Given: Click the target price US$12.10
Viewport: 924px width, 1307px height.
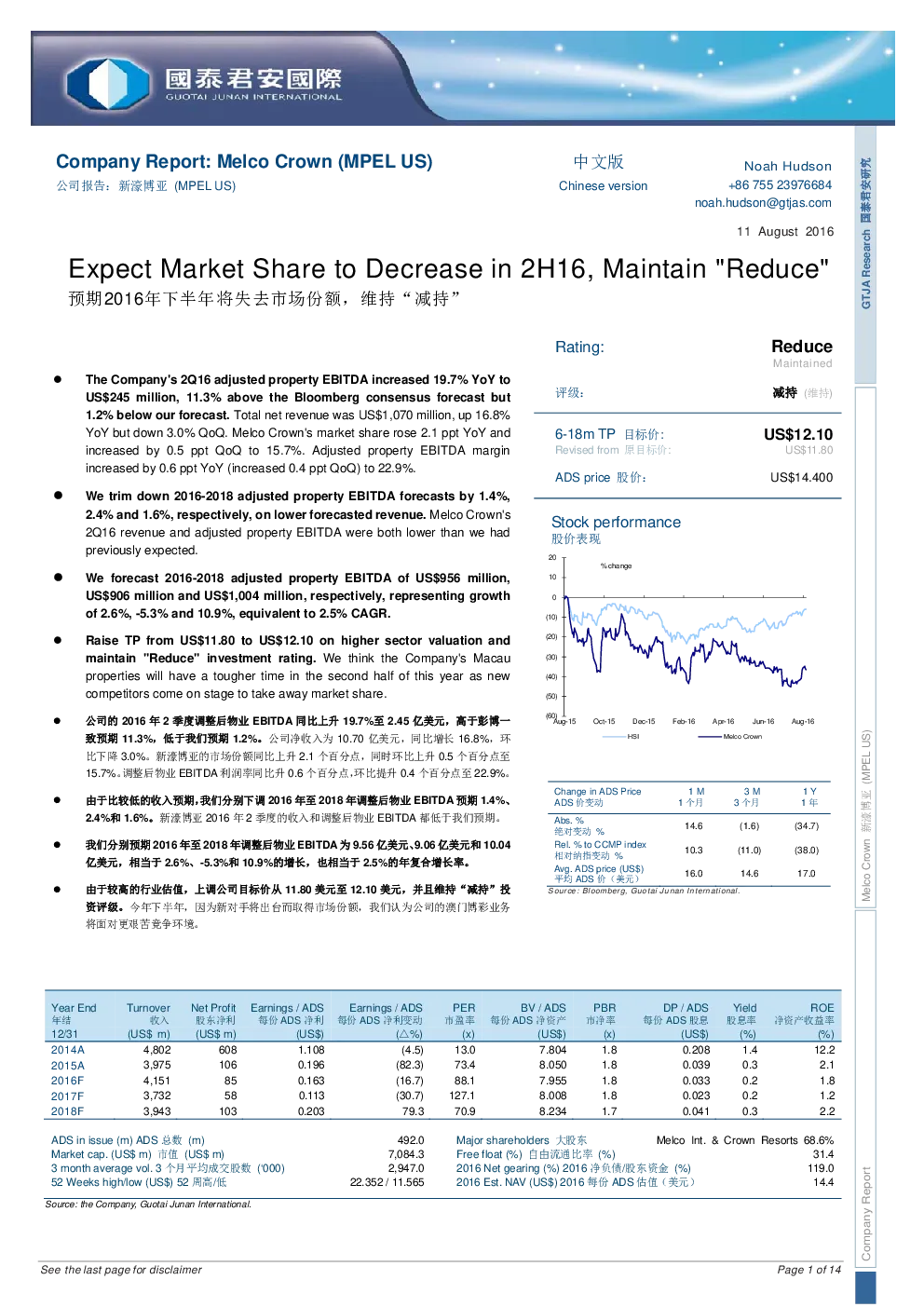Looking at the screenshot, I should pyautogui.click(x=798, y=434).
